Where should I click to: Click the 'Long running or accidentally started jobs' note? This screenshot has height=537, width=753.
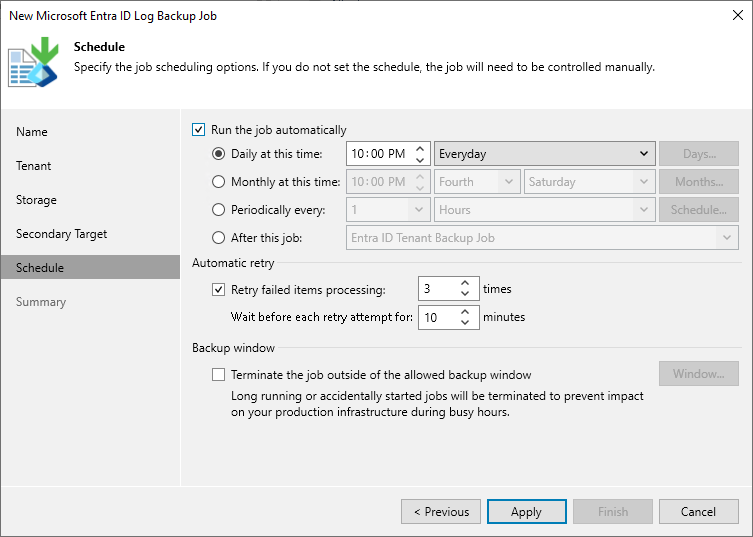[x=437, y=404]
